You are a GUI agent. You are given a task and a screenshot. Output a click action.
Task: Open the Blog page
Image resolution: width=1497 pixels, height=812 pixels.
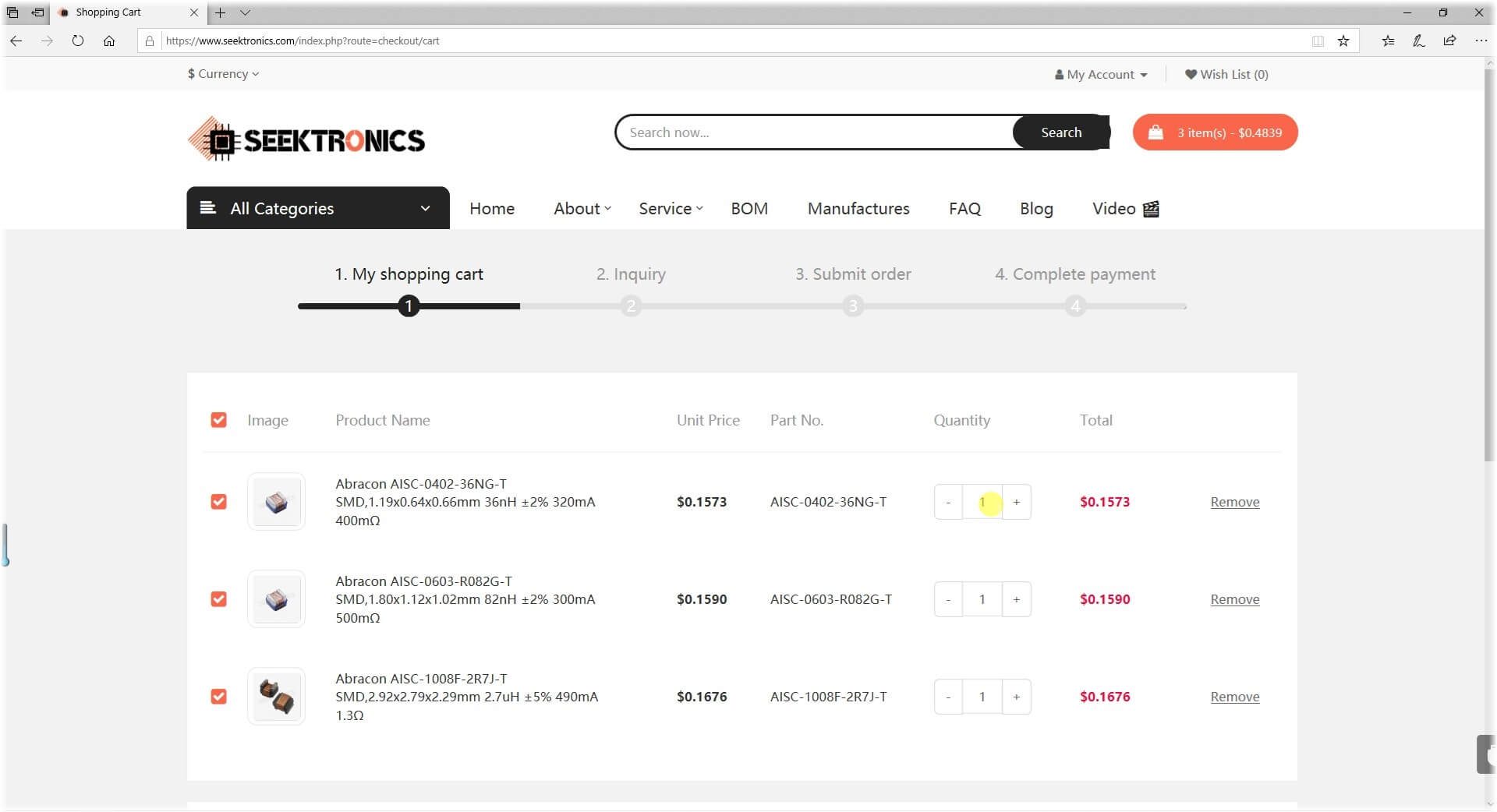coord(1036,208)
